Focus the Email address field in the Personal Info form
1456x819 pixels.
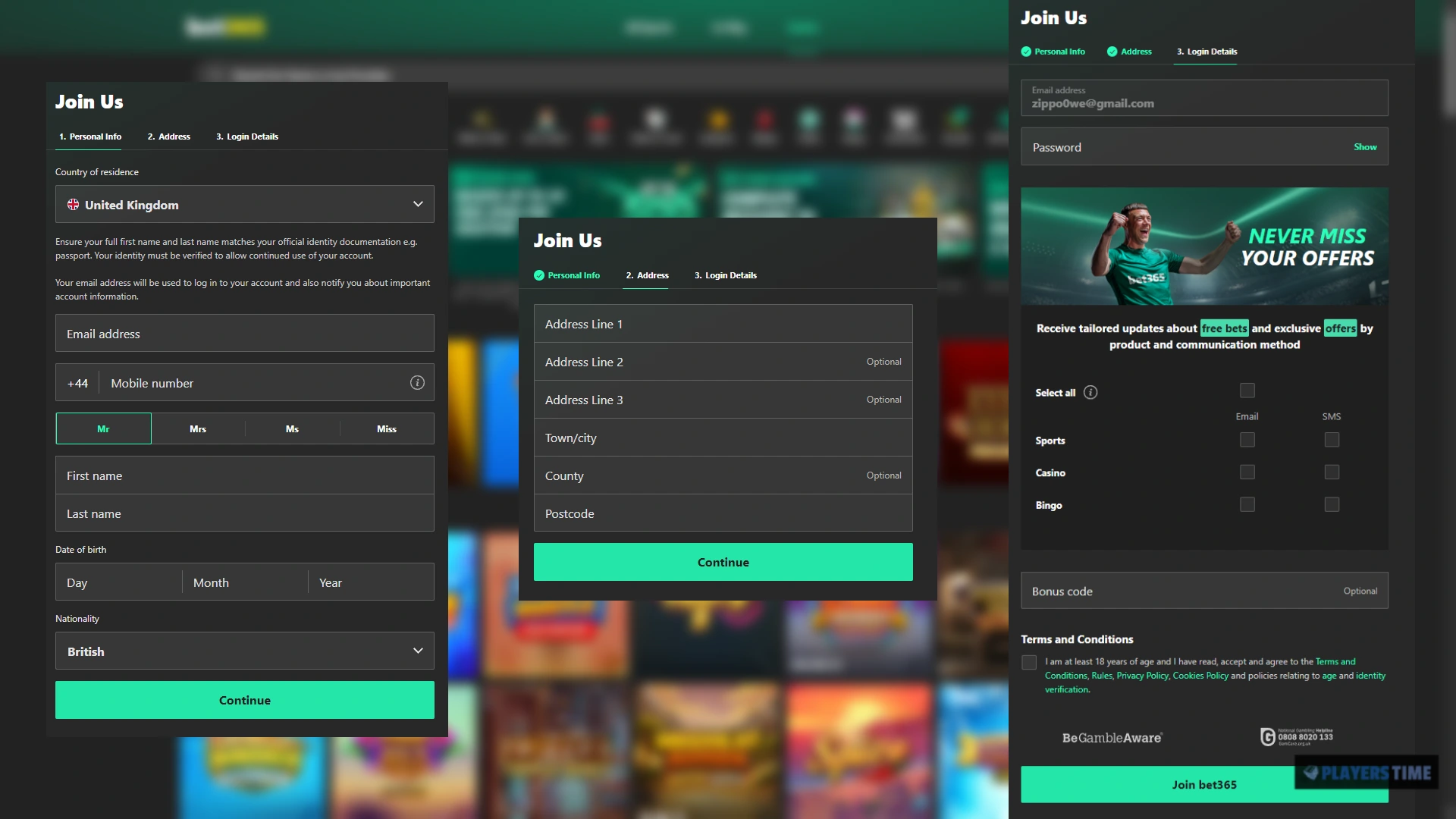click(x=245, y=333)
